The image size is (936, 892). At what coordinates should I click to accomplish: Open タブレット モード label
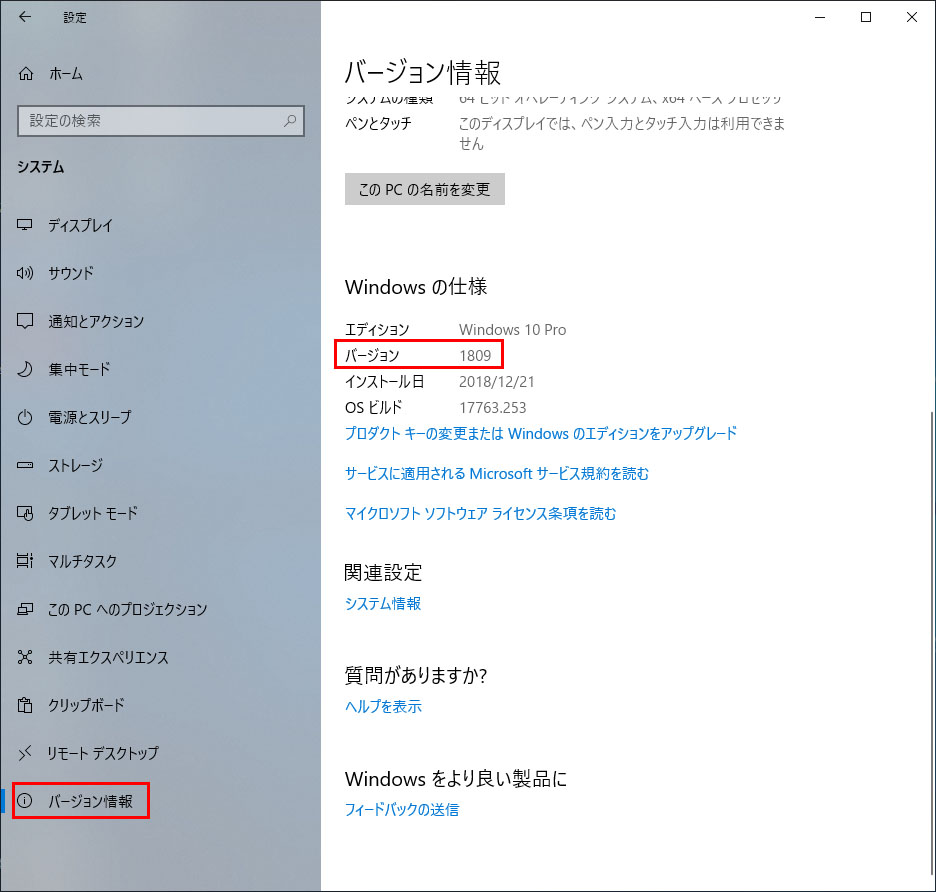click(93, 513)
